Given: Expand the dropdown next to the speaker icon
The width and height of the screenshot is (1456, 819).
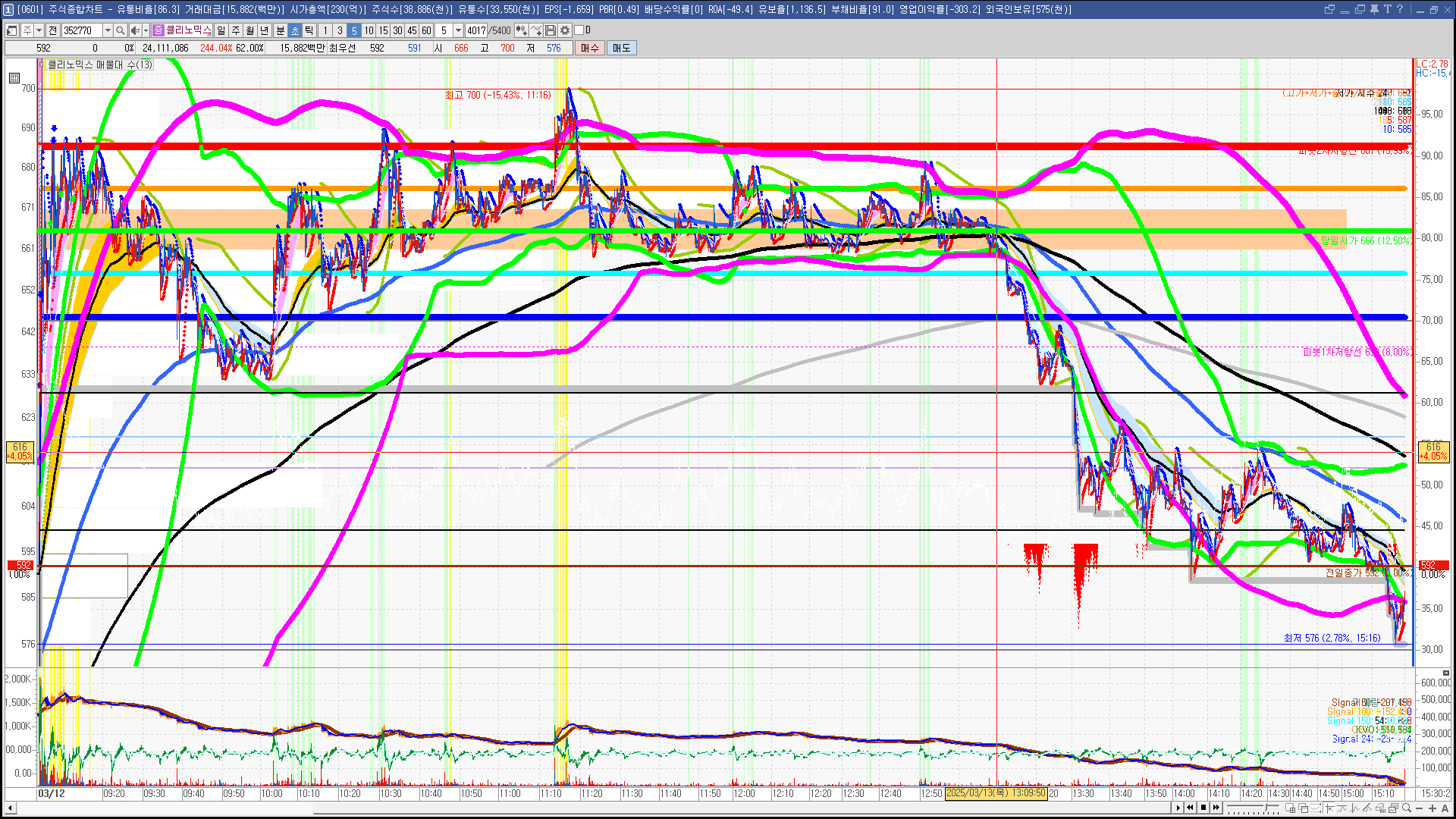Looking at the screenshot, I should [x=146, y=30].
